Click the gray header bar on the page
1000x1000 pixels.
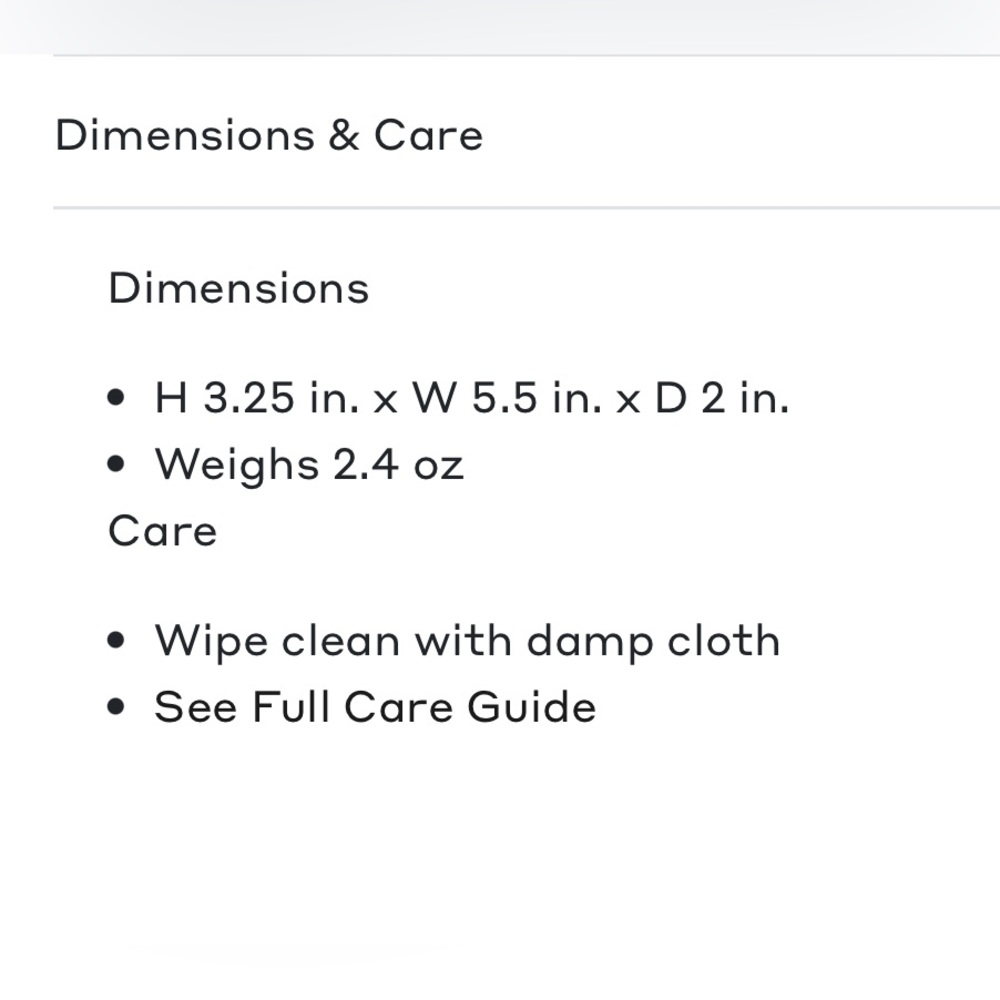tap(500, 27)
